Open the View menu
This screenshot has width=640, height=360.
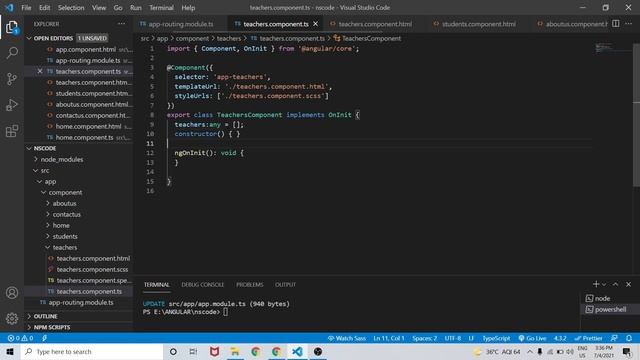click(x=99, y=8)
